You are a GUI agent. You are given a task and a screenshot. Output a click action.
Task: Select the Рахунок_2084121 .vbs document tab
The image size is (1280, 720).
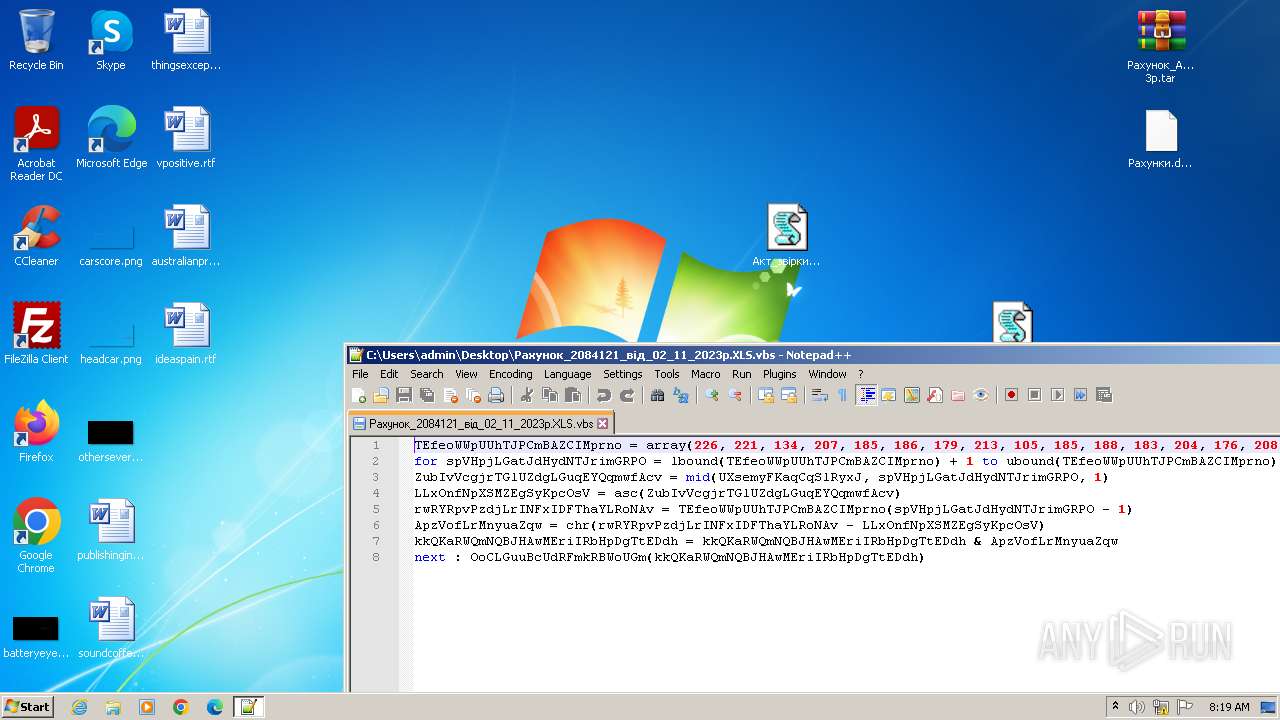click(x=480, y=423)
